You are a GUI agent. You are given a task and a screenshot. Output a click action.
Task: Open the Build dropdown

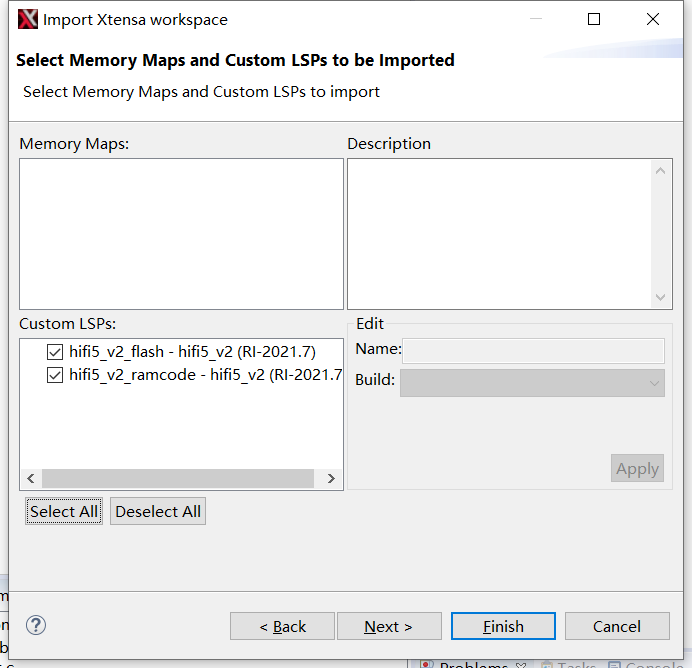pos(532,383)
